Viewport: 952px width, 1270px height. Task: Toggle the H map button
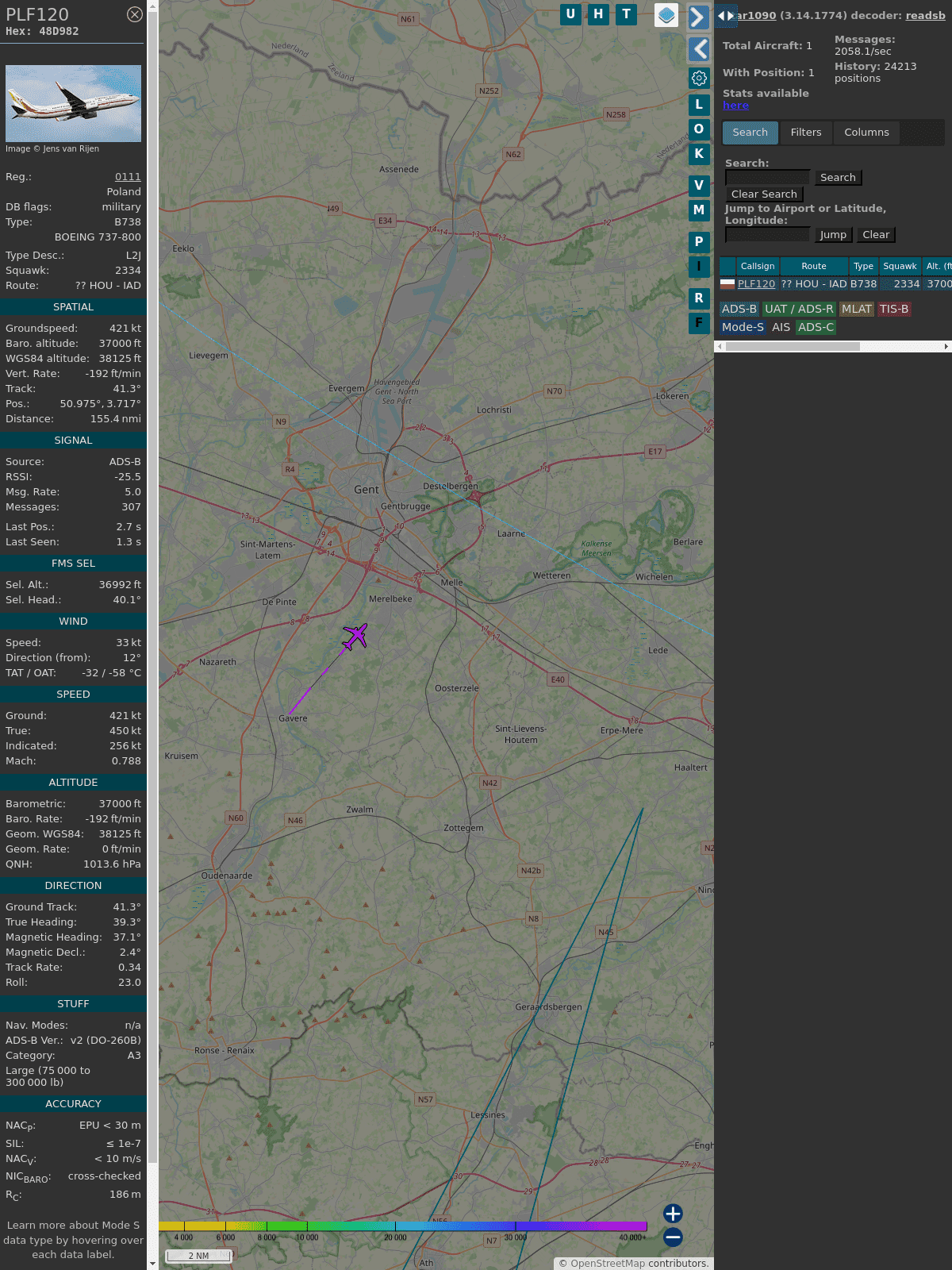(598, 14)
